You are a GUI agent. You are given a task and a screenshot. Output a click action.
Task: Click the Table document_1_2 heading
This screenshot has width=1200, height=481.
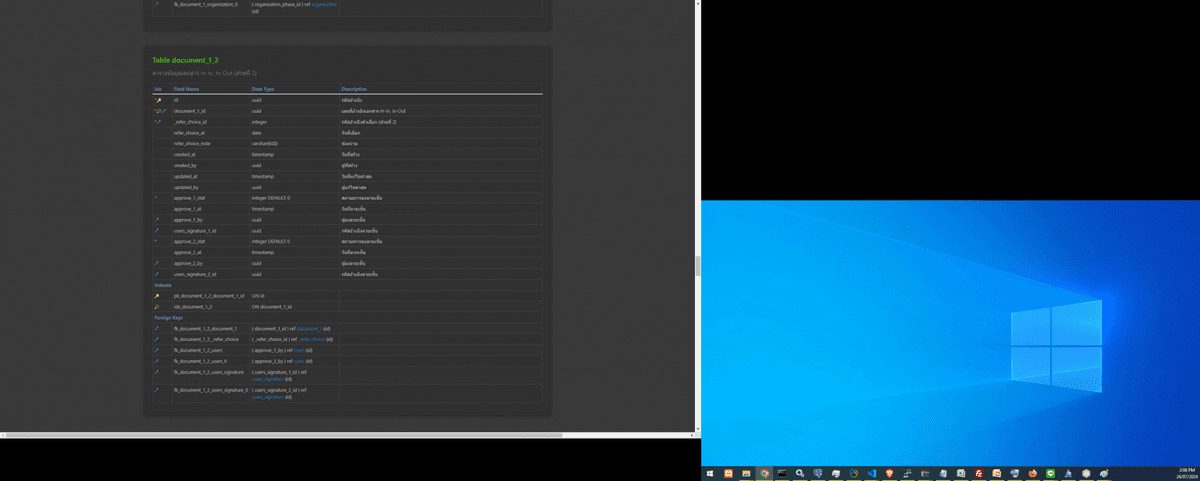(185, 60)
